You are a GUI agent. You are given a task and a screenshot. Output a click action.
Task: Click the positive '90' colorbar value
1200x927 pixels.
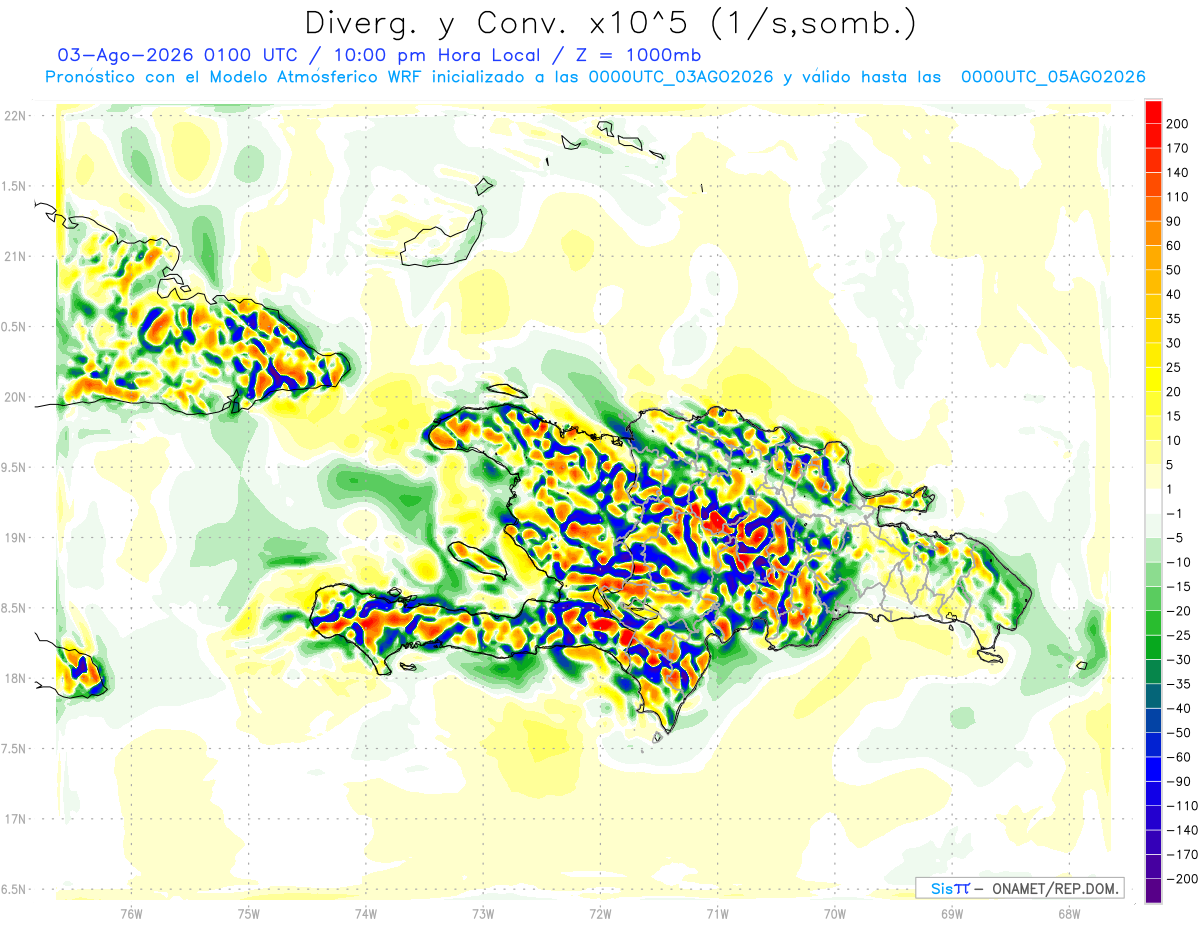coord(1173,222)
